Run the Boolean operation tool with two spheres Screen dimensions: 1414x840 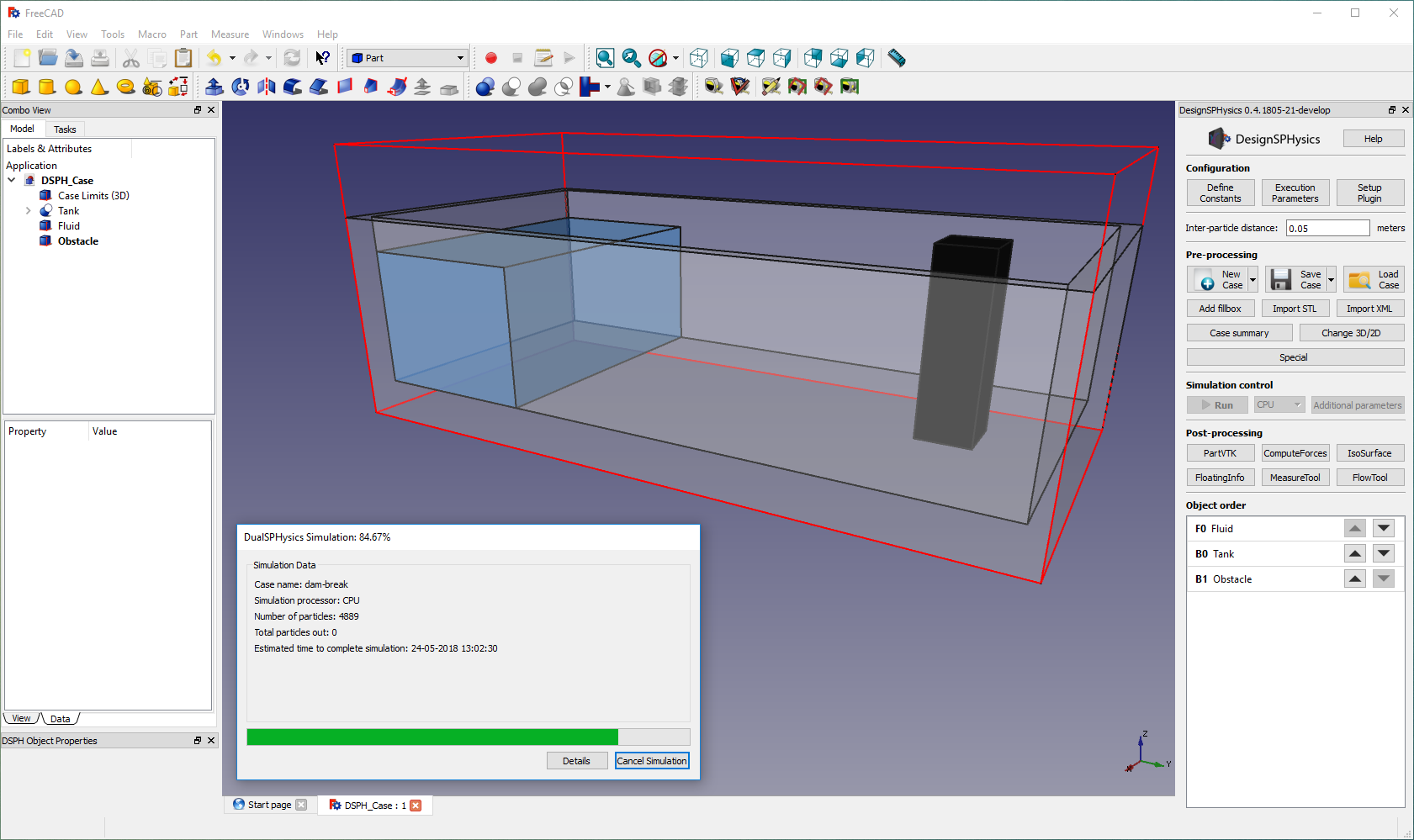click(x=485, y=87)
